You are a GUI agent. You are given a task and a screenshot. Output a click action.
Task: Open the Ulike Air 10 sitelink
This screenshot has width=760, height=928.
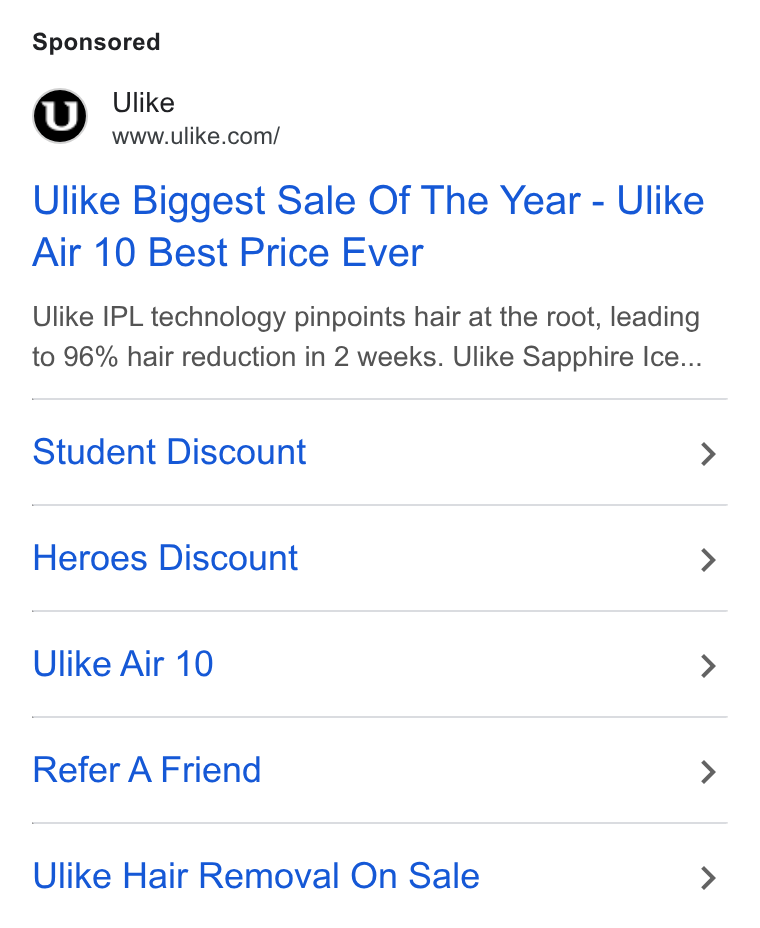click(x=123, y=664)
